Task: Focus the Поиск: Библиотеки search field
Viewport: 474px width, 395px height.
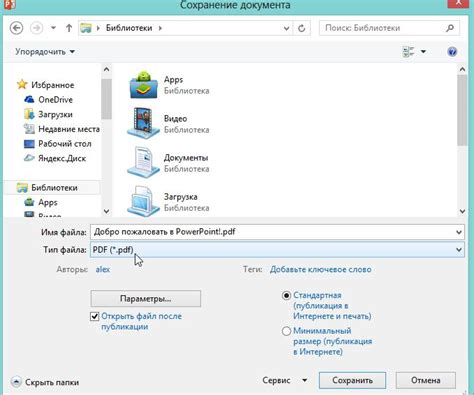Action: [389, 28]
